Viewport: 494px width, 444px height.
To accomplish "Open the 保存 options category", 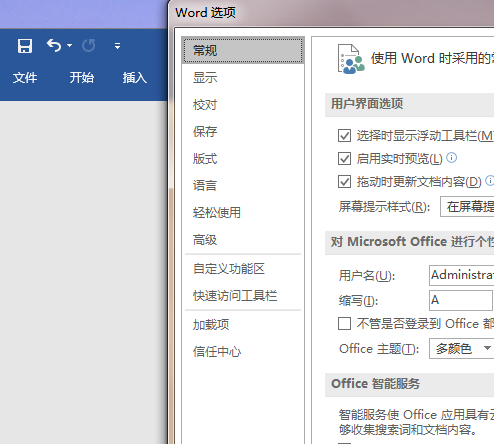I will pyautogui.click(x=243, y=132).
